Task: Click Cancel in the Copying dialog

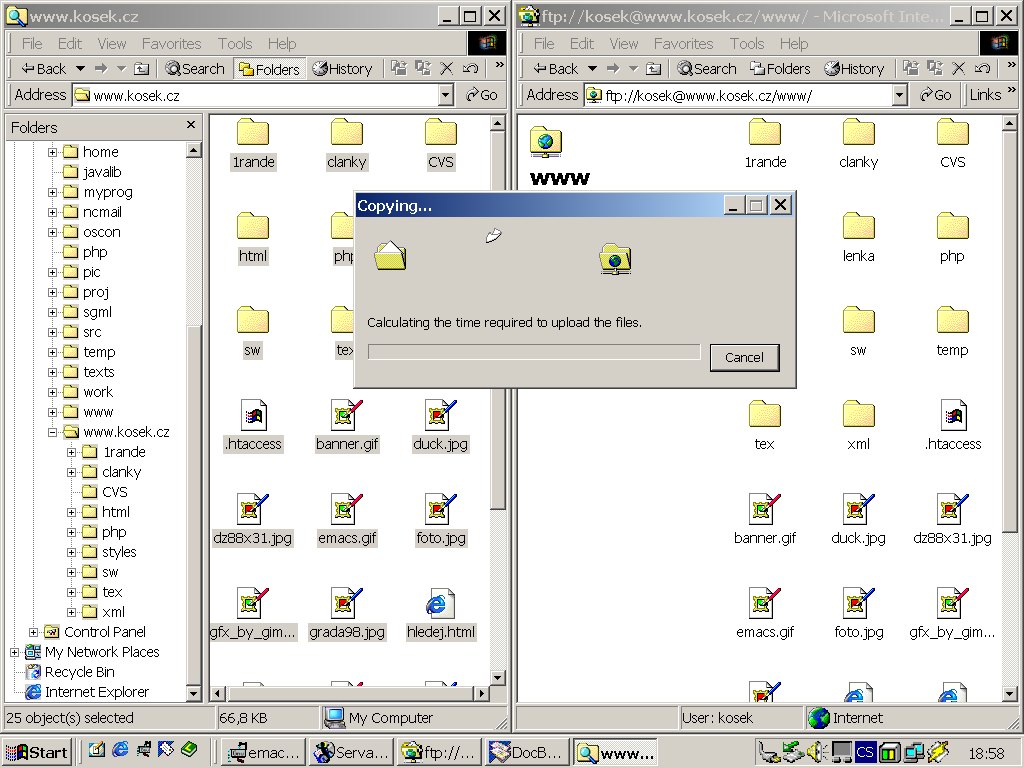Action: (x=744, y=358)
